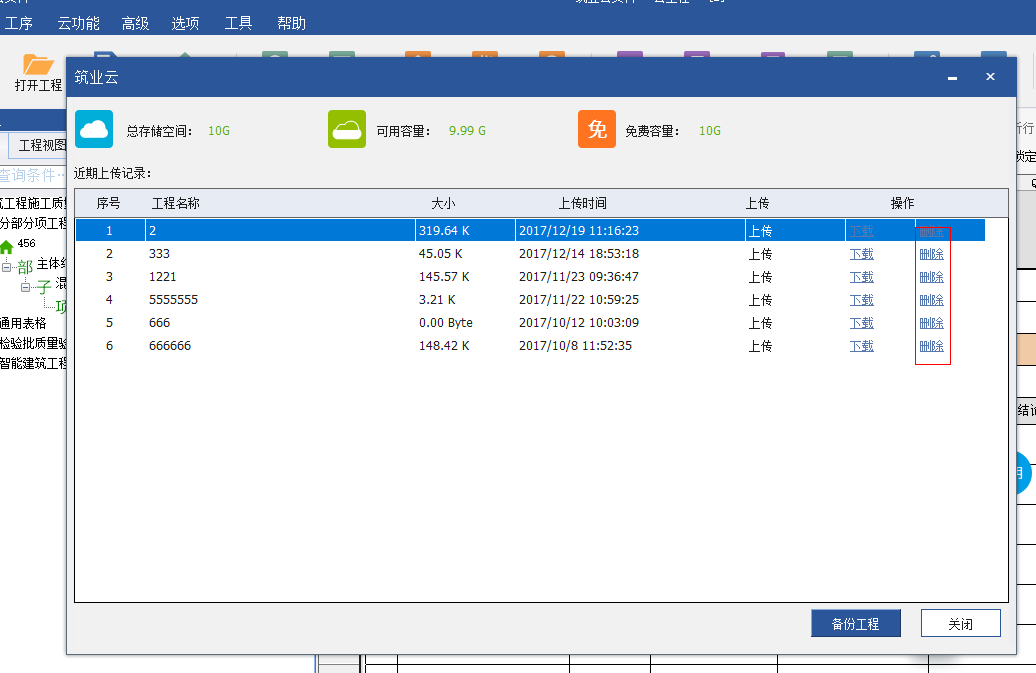The height and width of the screenshot is (673, 1036).
Task: Delete the project named 1221
Action: click(931, 277)
